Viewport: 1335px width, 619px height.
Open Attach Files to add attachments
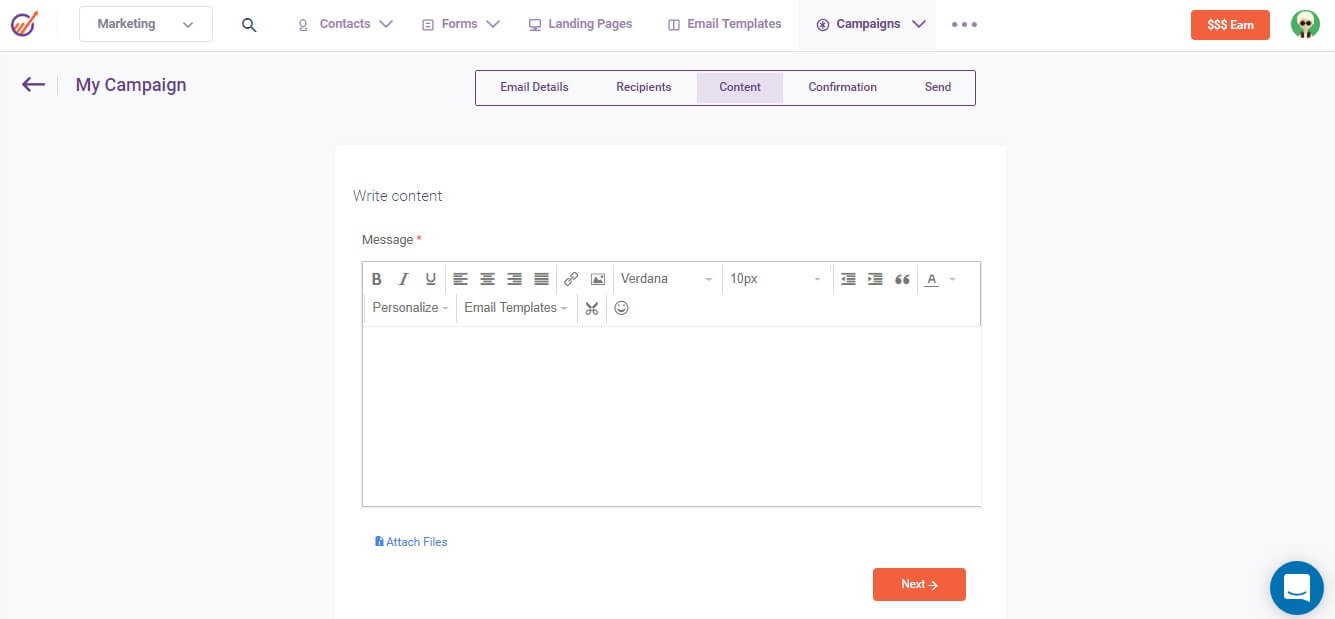tap(411, 541)
